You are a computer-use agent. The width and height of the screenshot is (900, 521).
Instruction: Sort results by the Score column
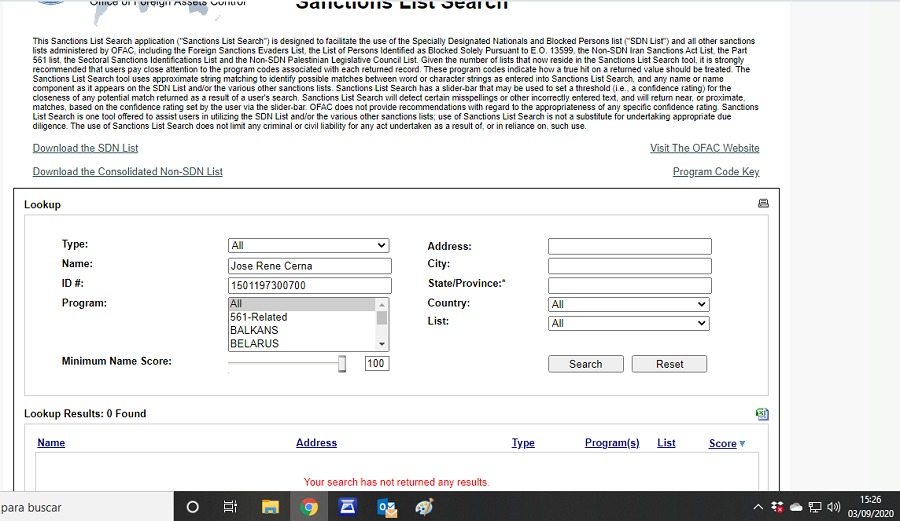tap(722, 443)
